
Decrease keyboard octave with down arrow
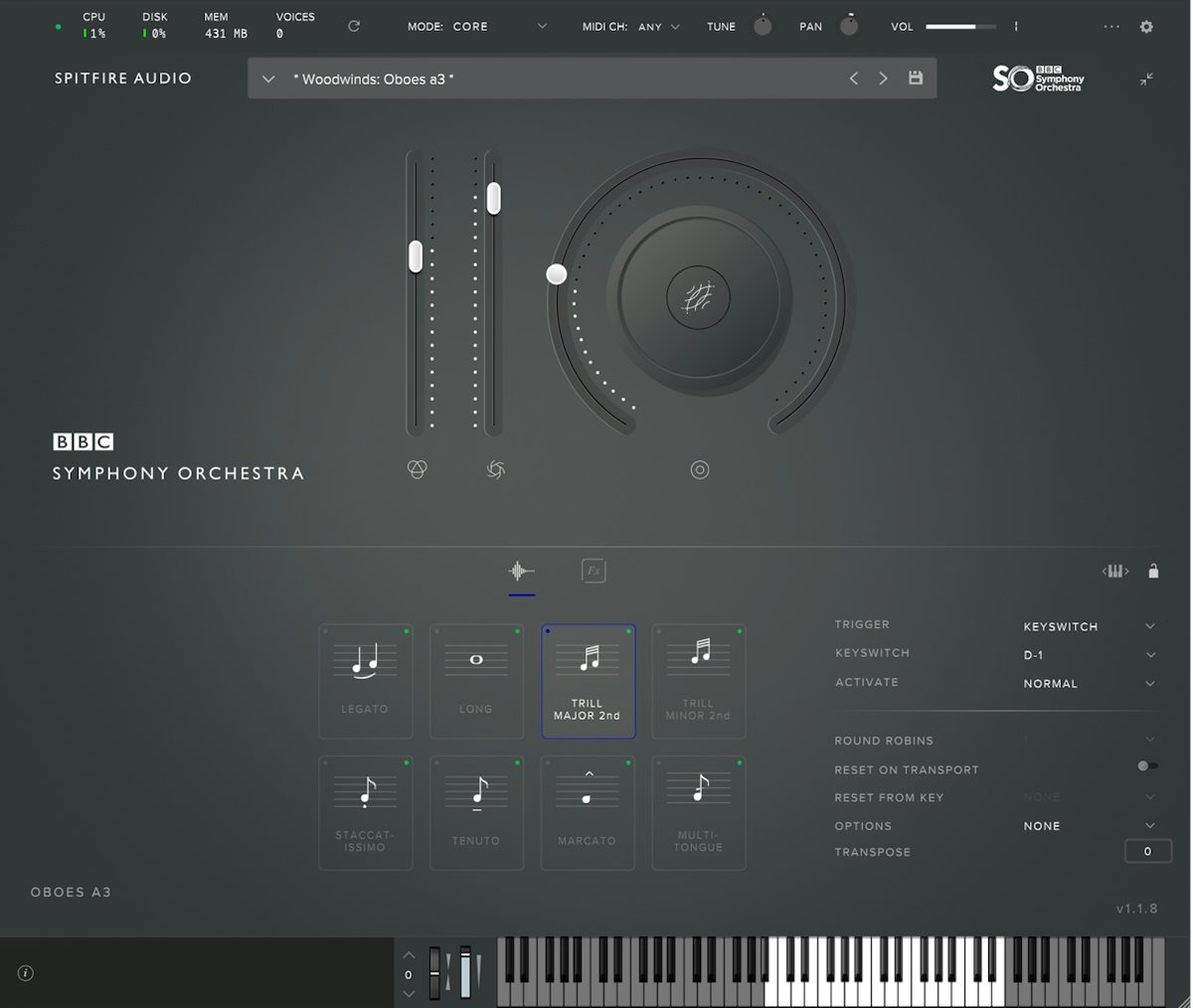coord(409,993)
